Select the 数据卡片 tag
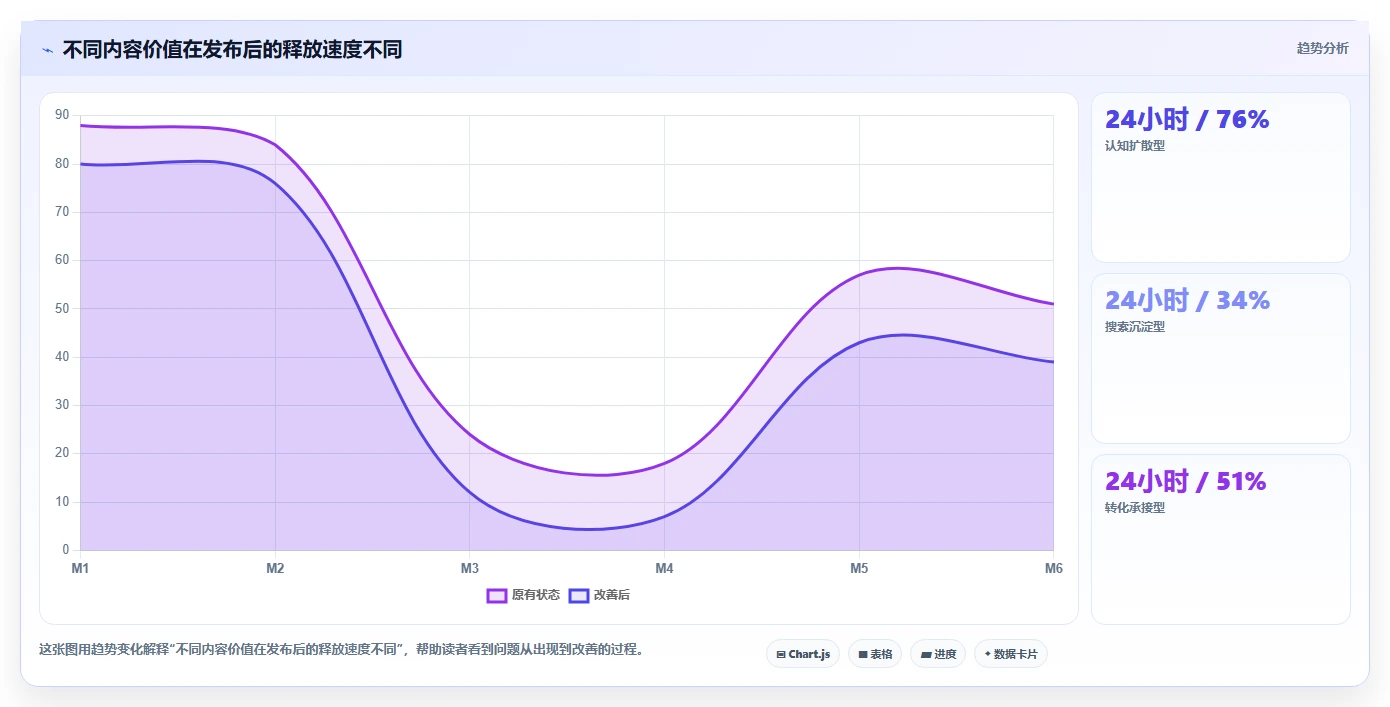 tap(1011, 654)
